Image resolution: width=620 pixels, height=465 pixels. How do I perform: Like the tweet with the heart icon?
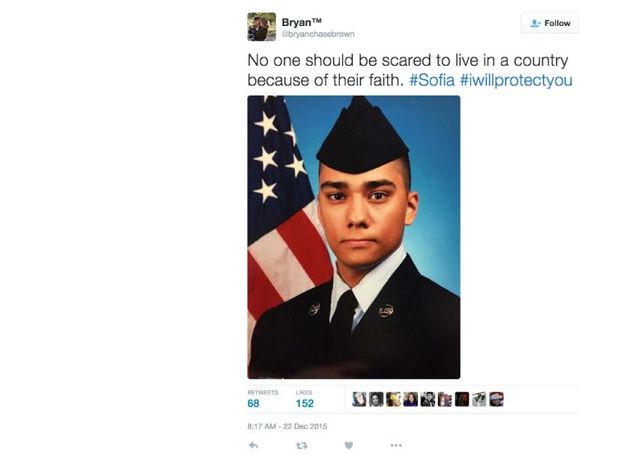pos(348,445)
